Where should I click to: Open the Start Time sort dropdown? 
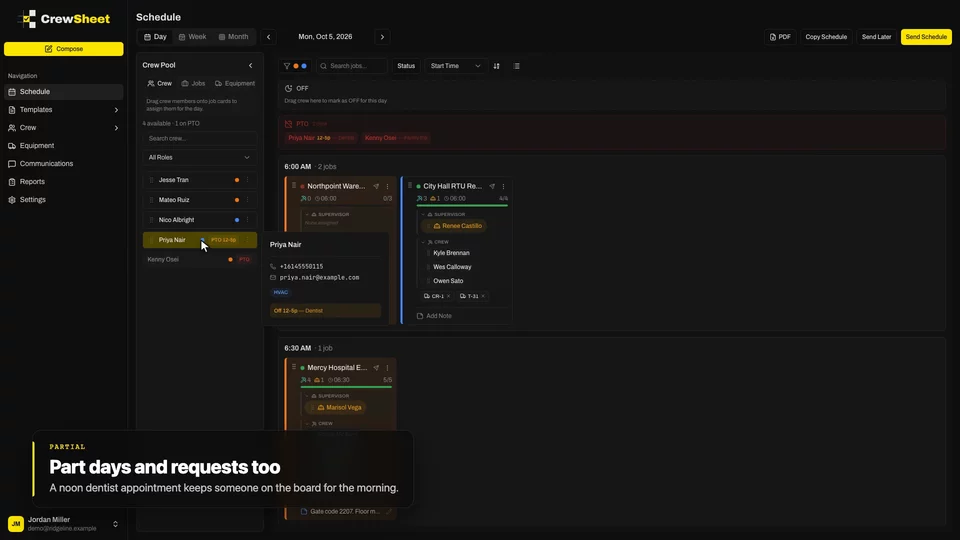[455, 66]
